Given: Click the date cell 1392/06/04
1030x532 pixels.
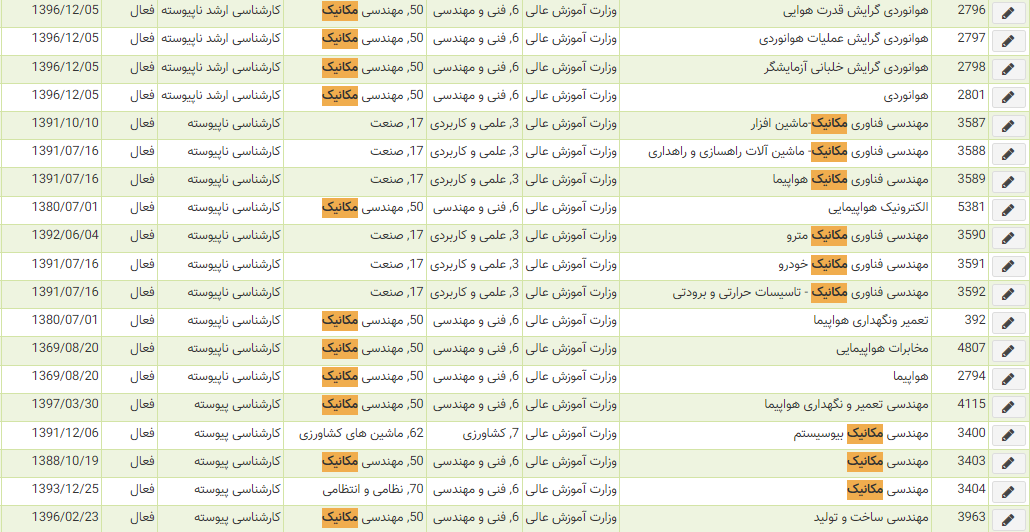Looking at the screenshot, I should 65,236.
